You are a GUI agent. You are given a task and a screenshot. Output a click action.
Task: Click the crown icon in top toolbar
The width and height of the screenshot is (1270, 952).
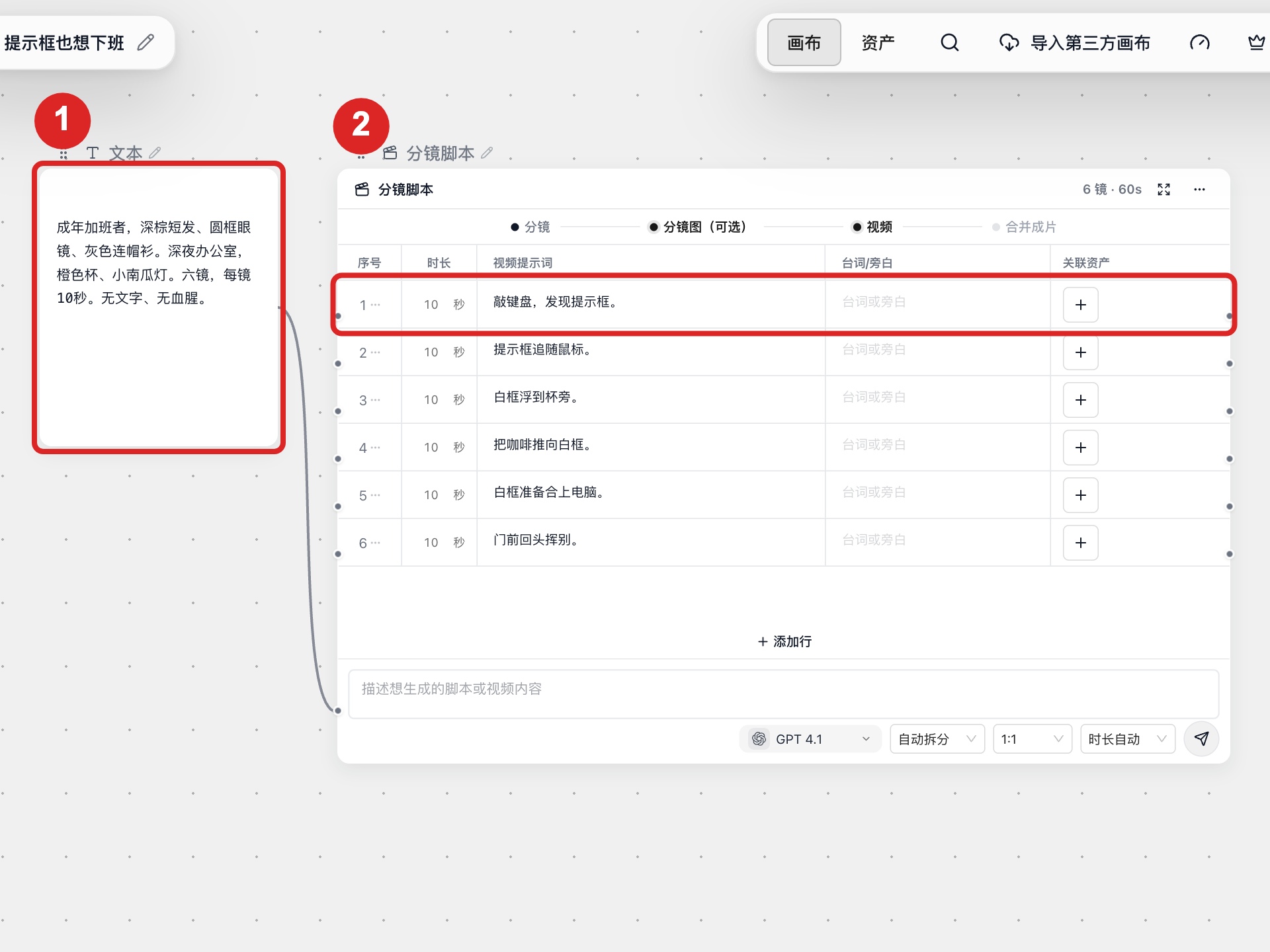(1256, 43)
